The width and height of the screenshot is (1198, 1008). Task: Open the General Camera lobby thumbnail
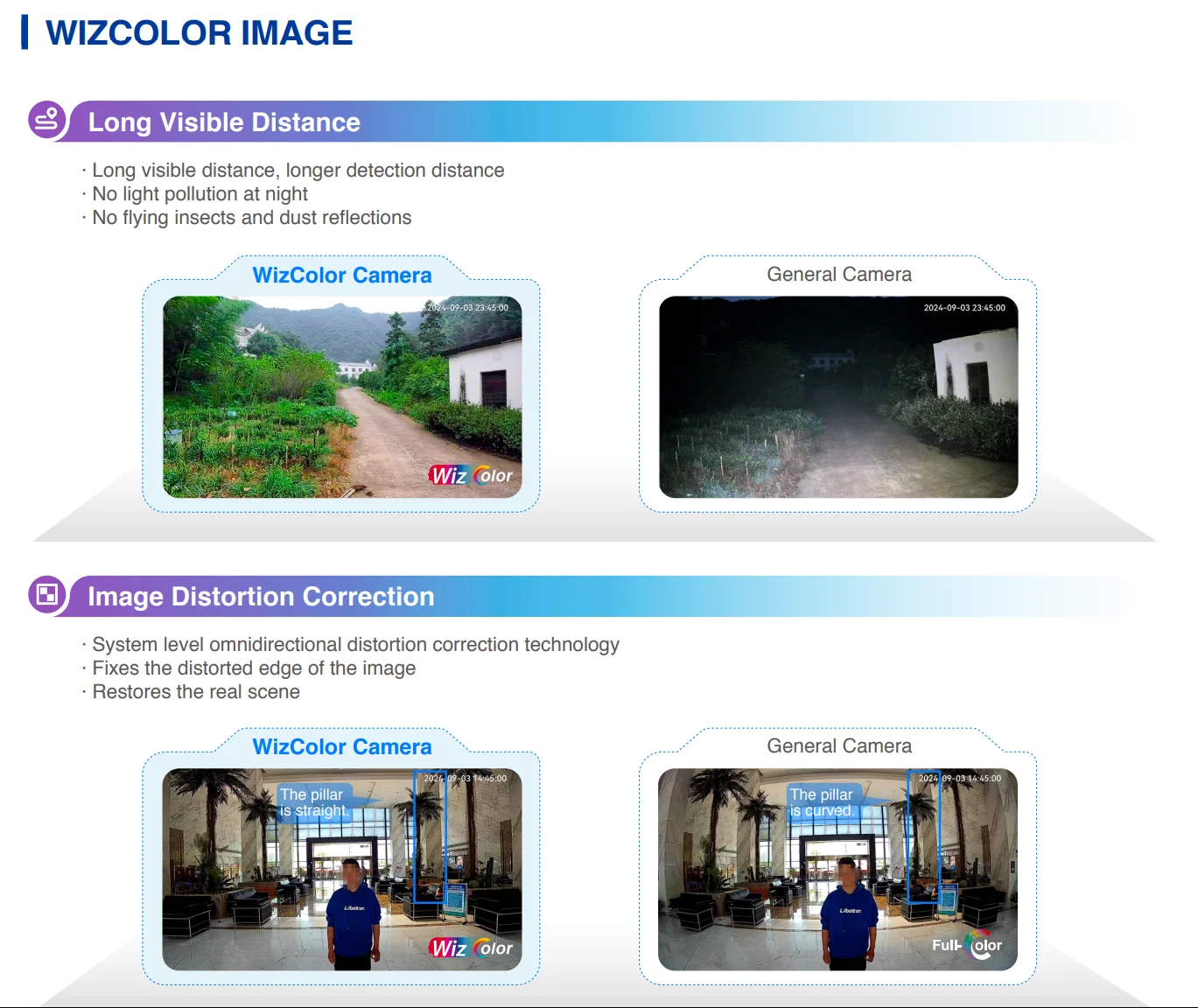pos(838,870)
